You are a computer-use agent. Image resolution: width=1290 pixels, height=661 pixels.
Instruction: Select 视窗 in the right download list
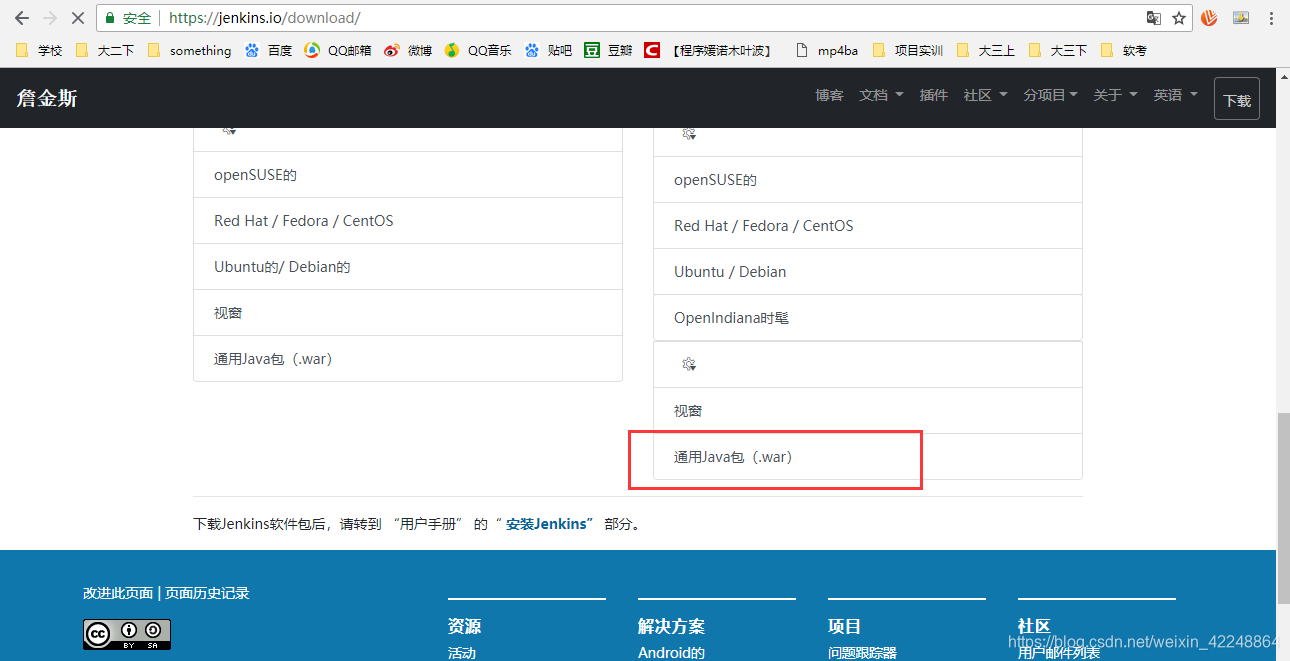(868, 411)
